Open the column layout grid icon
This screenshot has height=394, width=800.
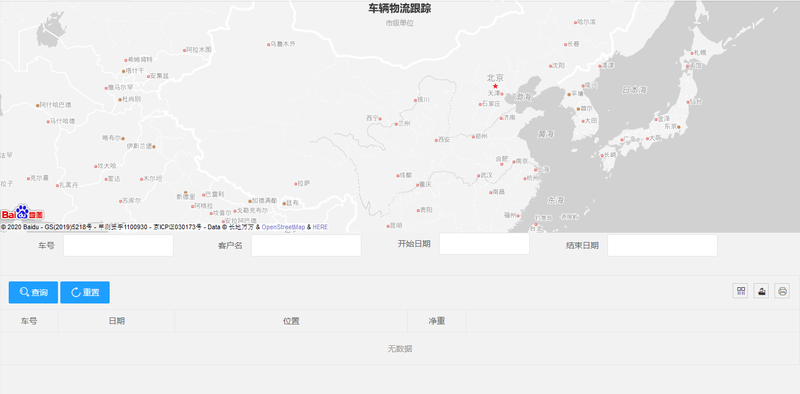tap(740, 291)
